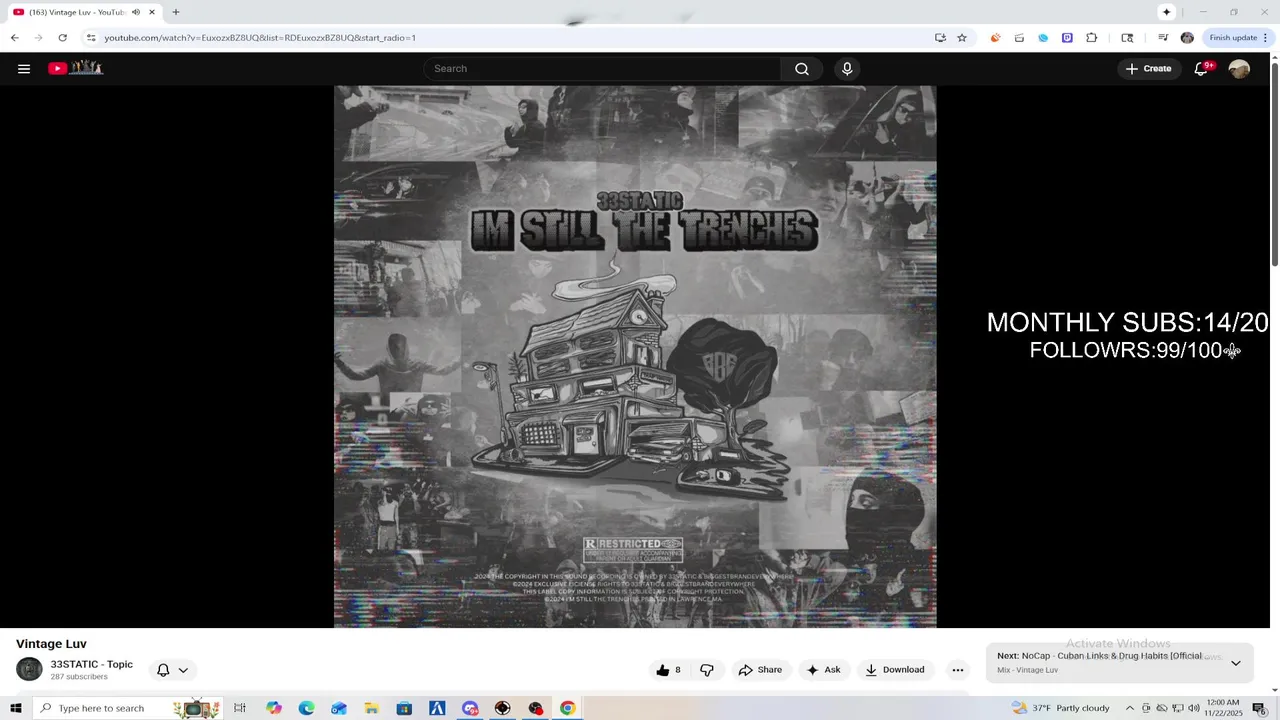Open Windows action center notifications
The height and width of the screenshot is (720, 1280).
click(x=1259, y=708)
